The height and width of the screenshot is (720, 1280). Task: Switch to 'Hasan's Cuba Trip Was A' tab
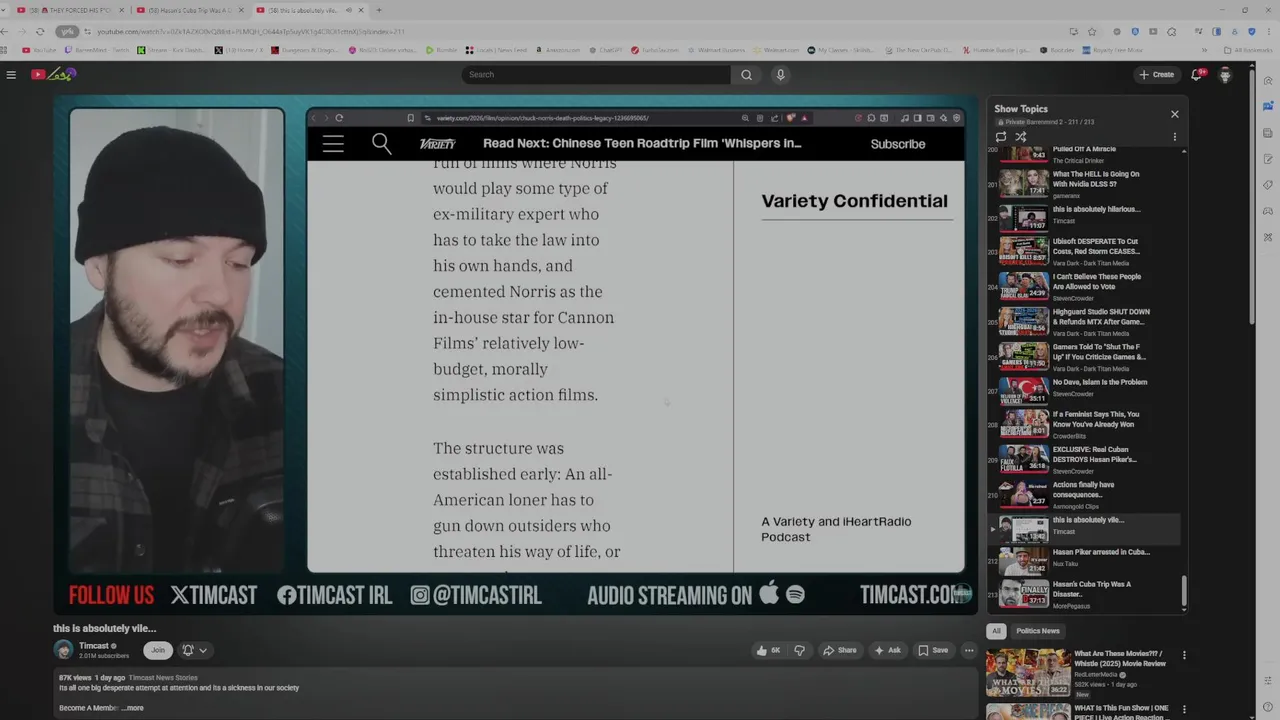click(188, 10)
